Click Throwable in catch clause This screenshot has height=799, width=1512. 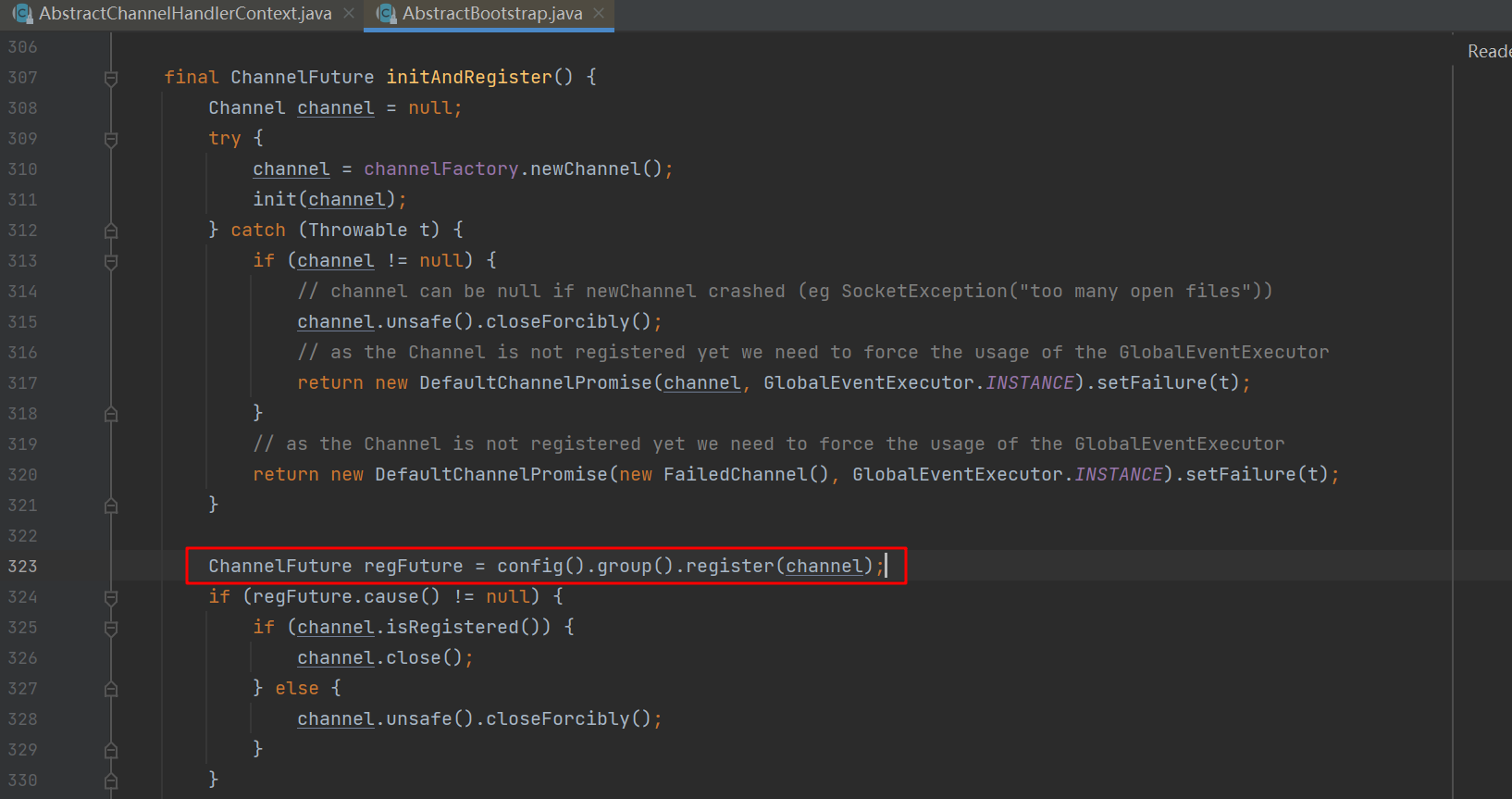[358, 231]
